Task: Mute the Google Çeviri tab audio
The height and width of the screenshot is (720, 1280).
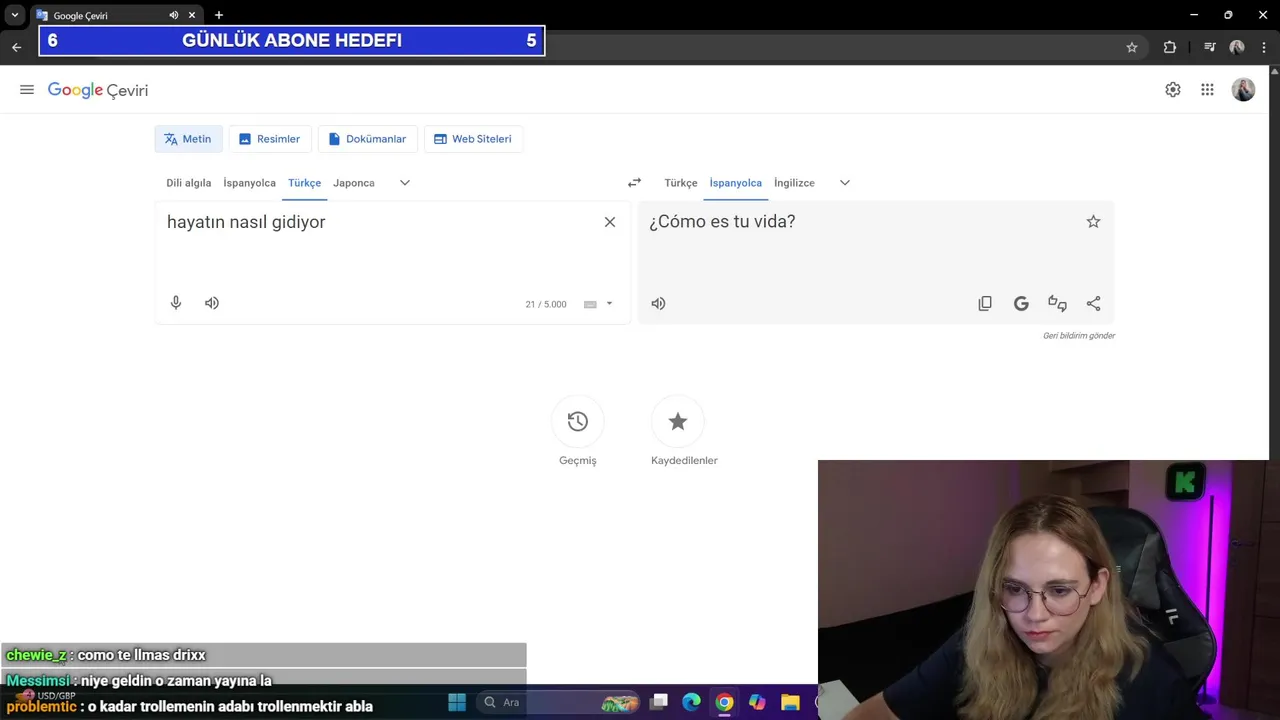Action: click(x=174, y=15)
